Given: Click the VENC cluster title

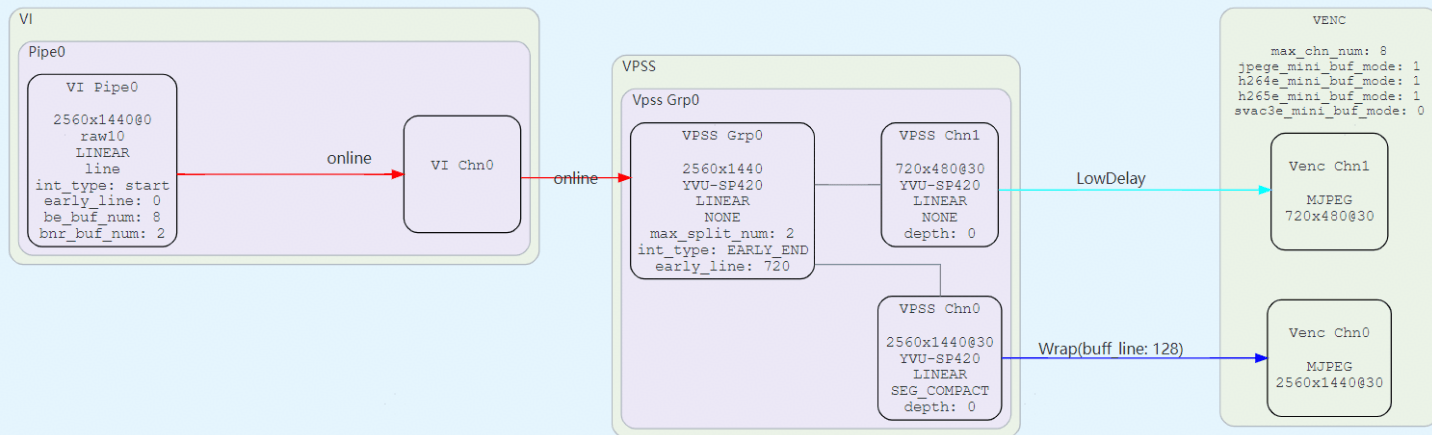Looking at the screenshot, I should [x=1328, y=20].
